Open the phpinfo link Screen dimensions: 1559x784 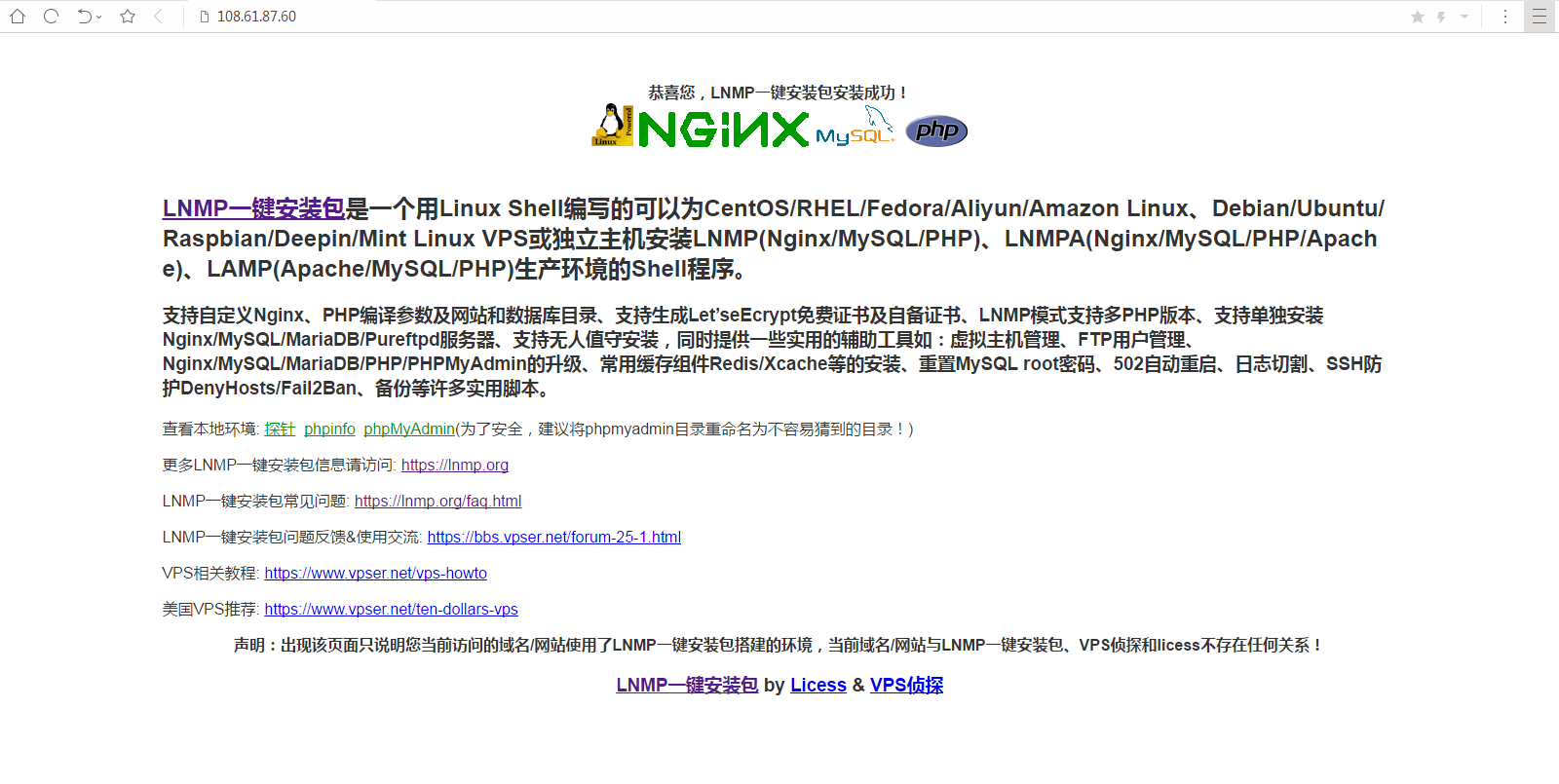click(x=329, y=429)
